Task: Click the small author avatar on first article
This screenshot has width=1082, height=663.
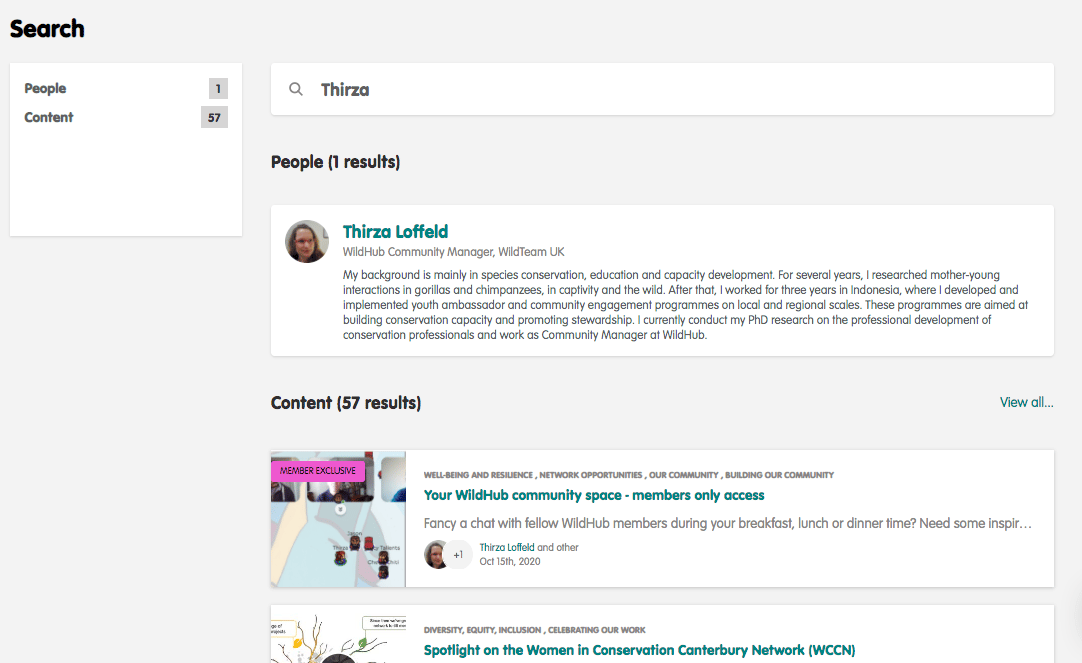Action: click(x=436, y=554)
